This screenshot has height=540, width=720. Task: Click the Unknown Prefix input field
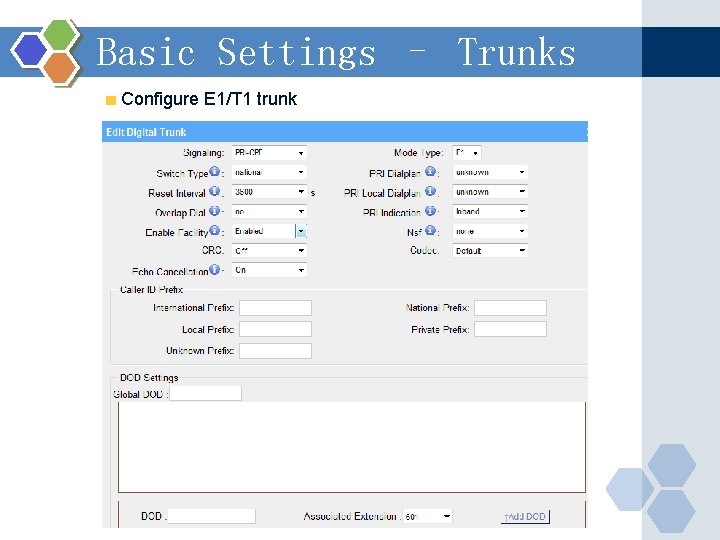276,350
